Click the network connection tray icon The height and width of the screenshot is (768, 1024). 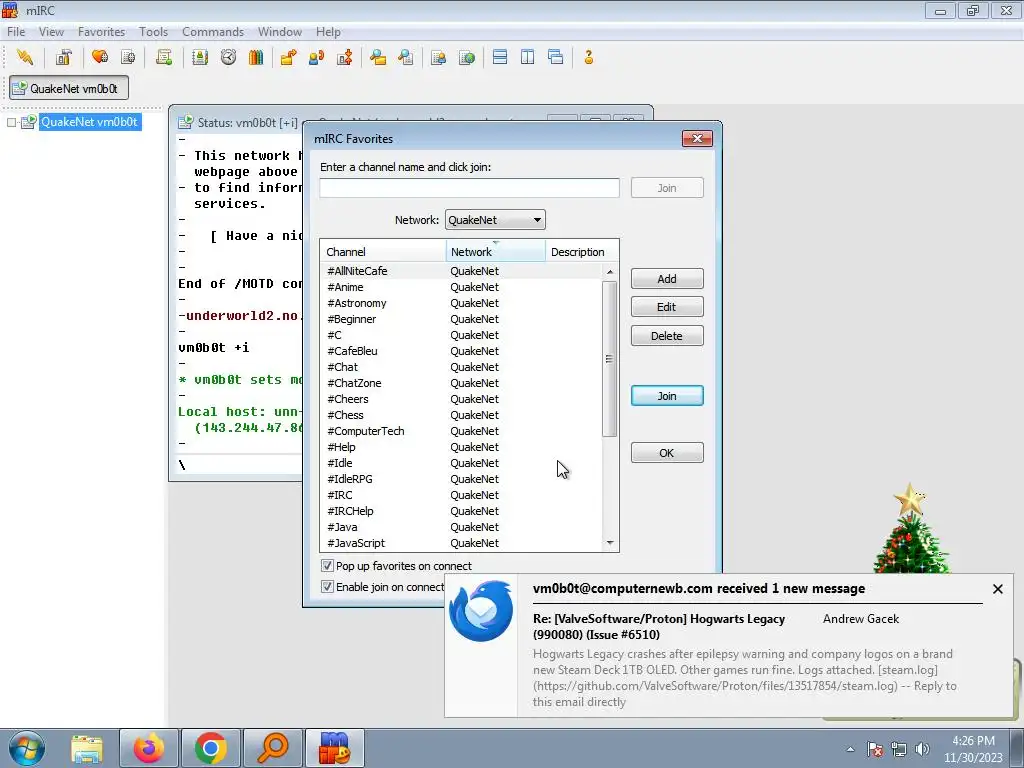tap(899, 749)
